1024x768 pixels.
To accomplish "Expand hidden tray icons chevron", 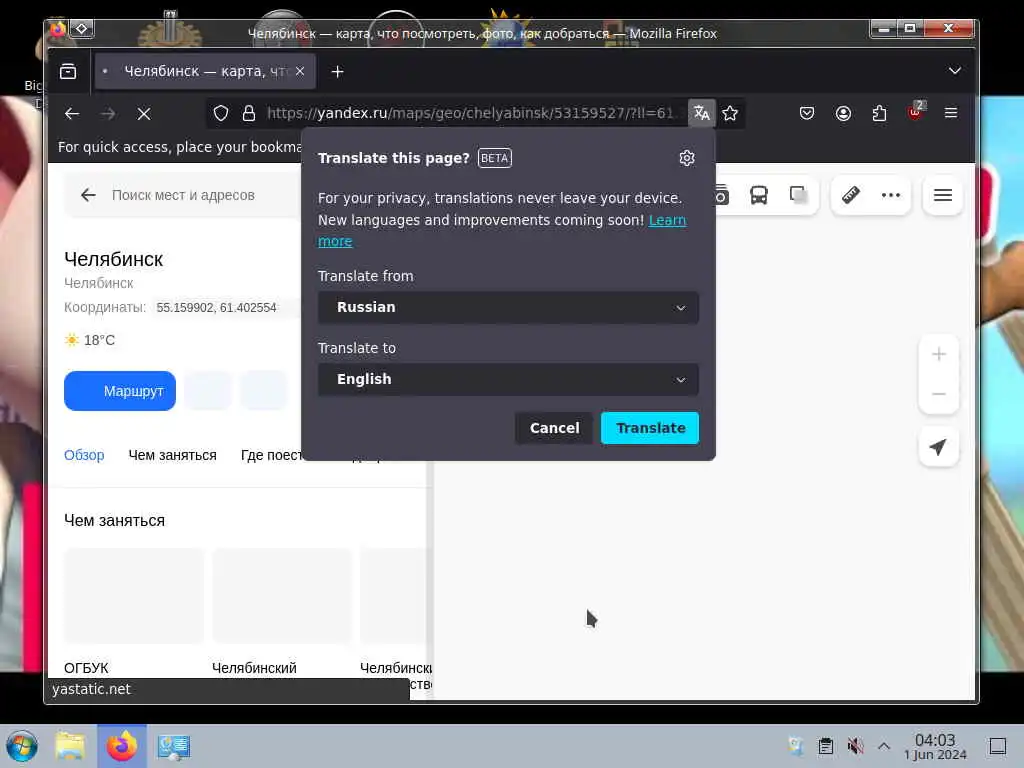I will 884,746.
